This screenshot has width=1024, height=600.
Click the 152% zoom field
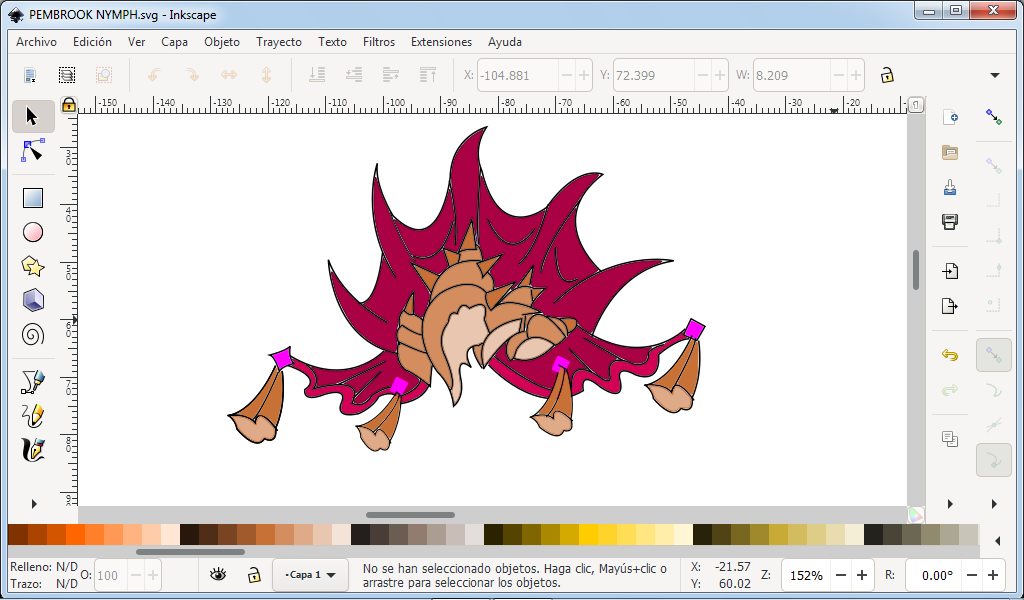(806, 575)
